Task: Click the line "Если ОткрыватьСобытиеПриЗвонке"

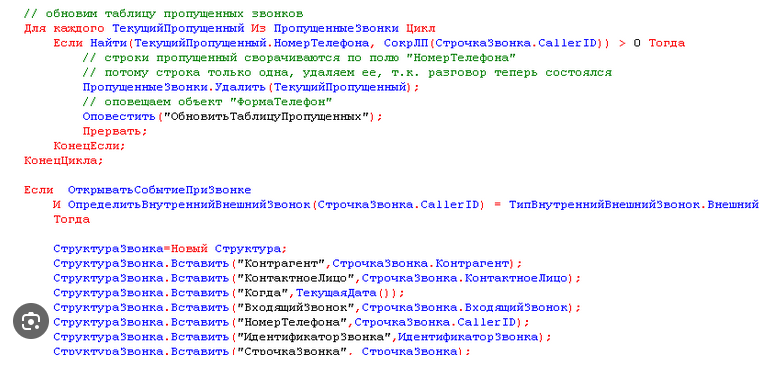Action: click(x=137, y=190)
